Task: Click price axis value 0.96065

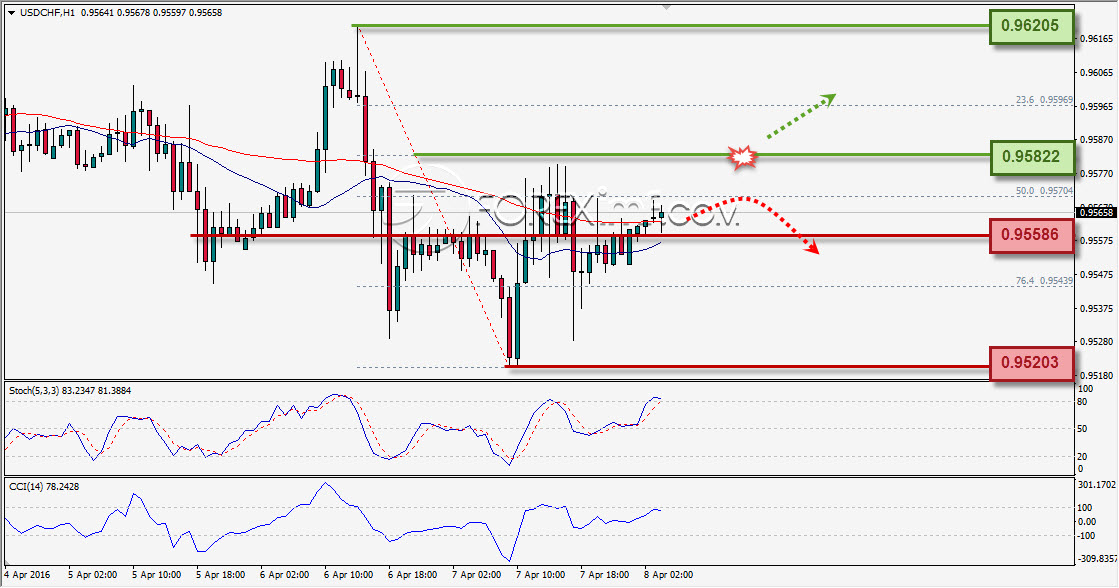Action: pos(1095,73)
